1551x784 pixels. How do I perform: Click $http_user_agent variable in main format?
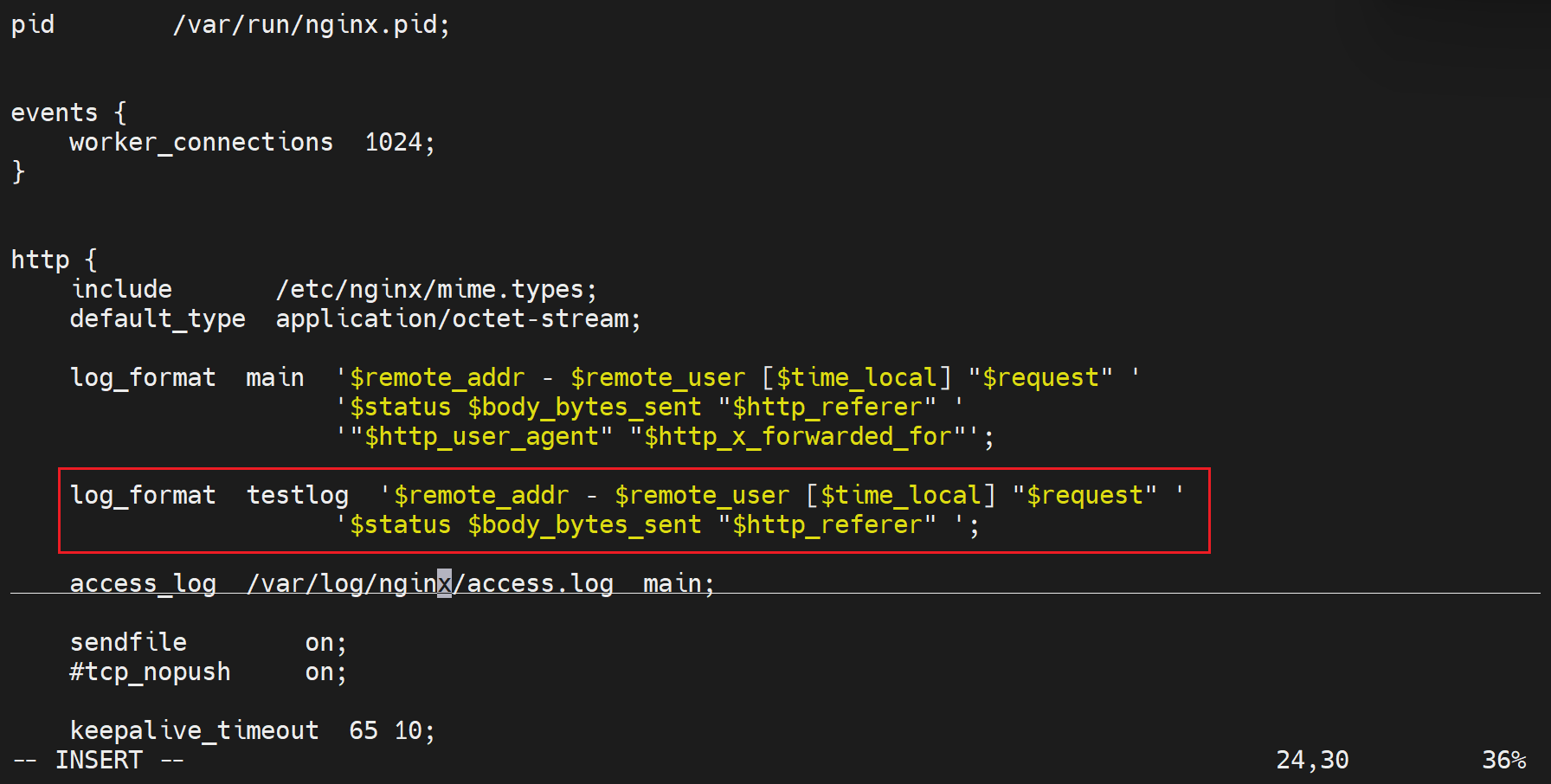point(481,436)
